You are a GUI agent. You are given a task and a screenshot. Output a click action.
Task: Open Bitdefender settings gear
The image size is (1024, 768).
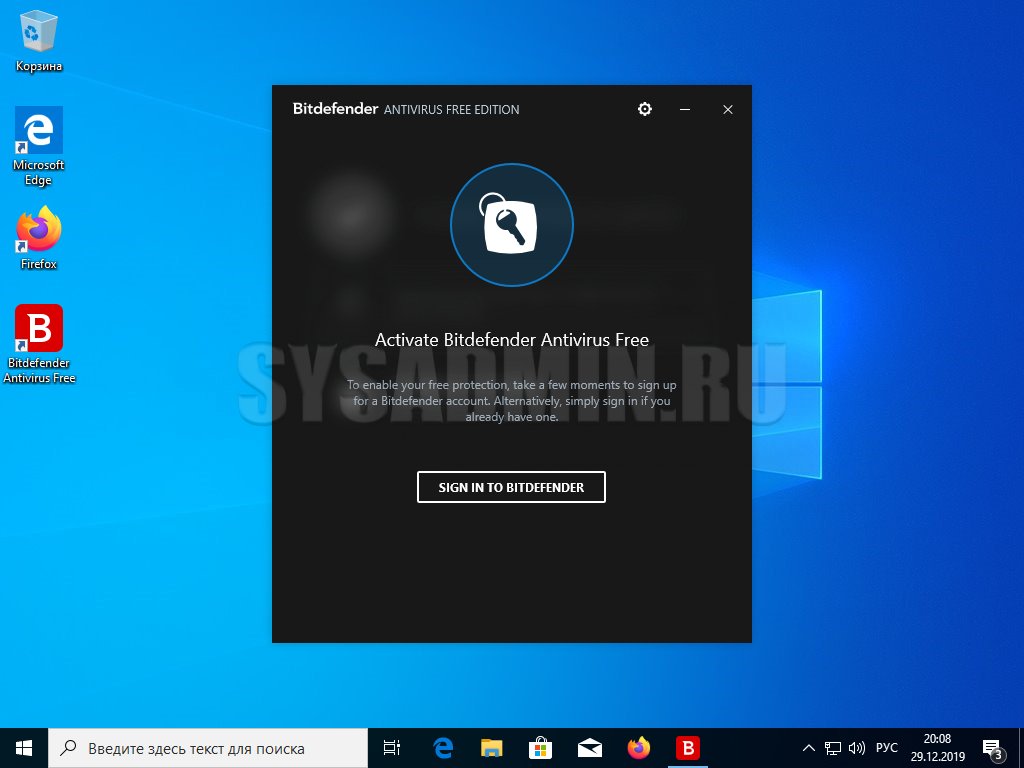click(645, 109)
